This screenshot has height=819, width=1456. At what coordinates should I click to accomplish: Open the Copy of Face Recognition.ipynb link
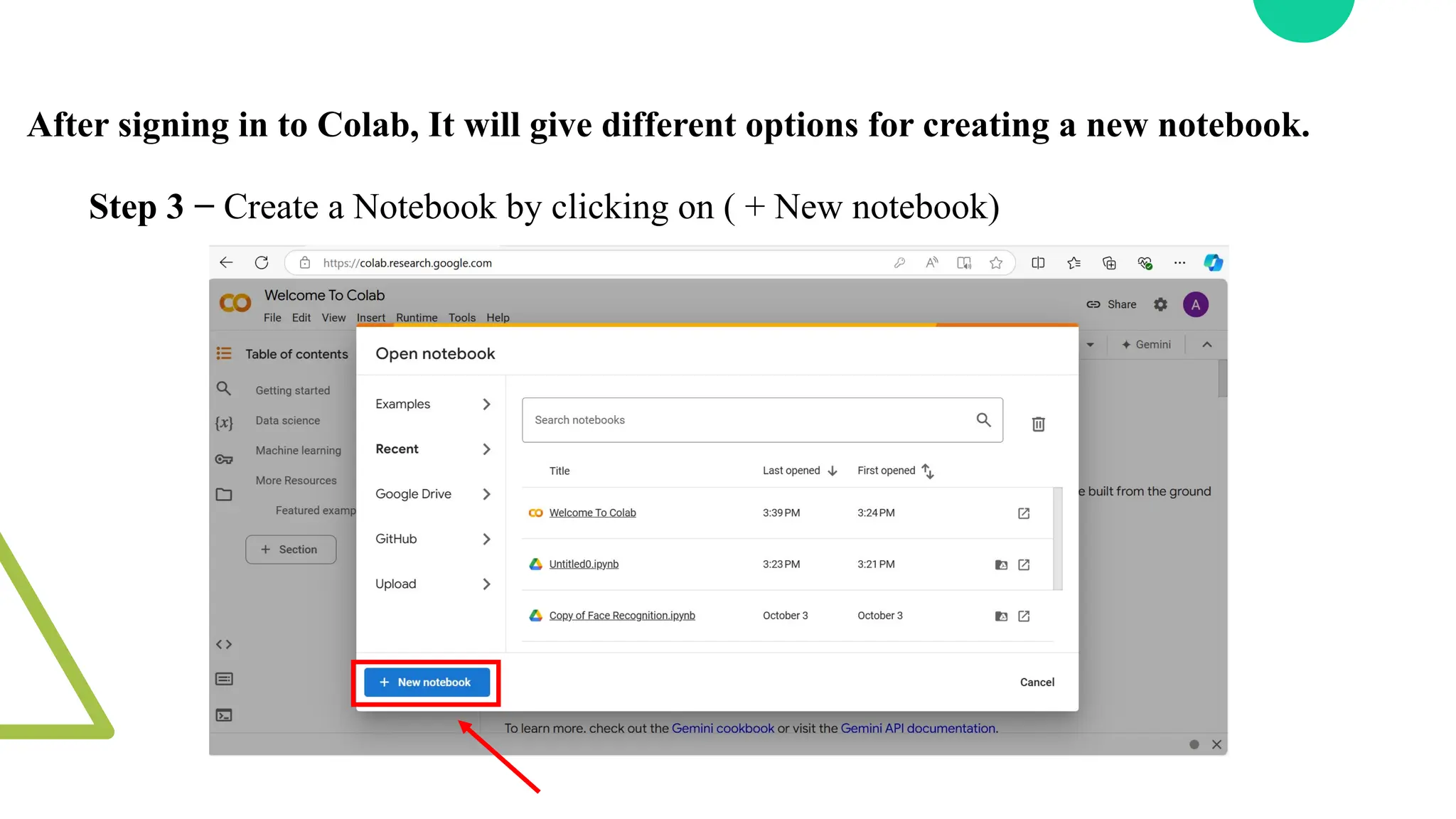[621, 616]
